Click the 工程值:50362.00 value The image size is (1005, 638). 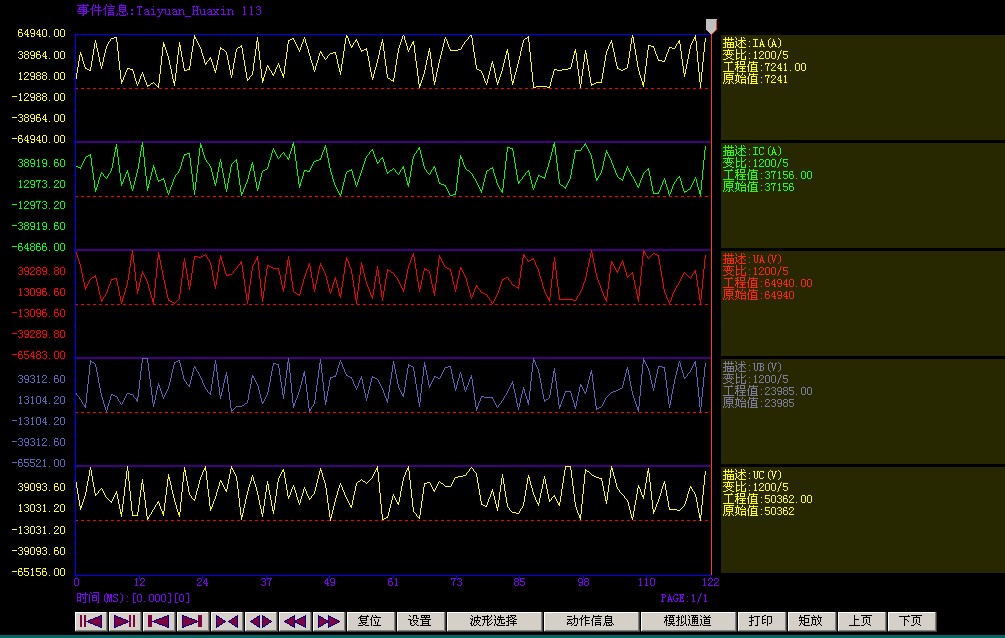coord(768,499)
